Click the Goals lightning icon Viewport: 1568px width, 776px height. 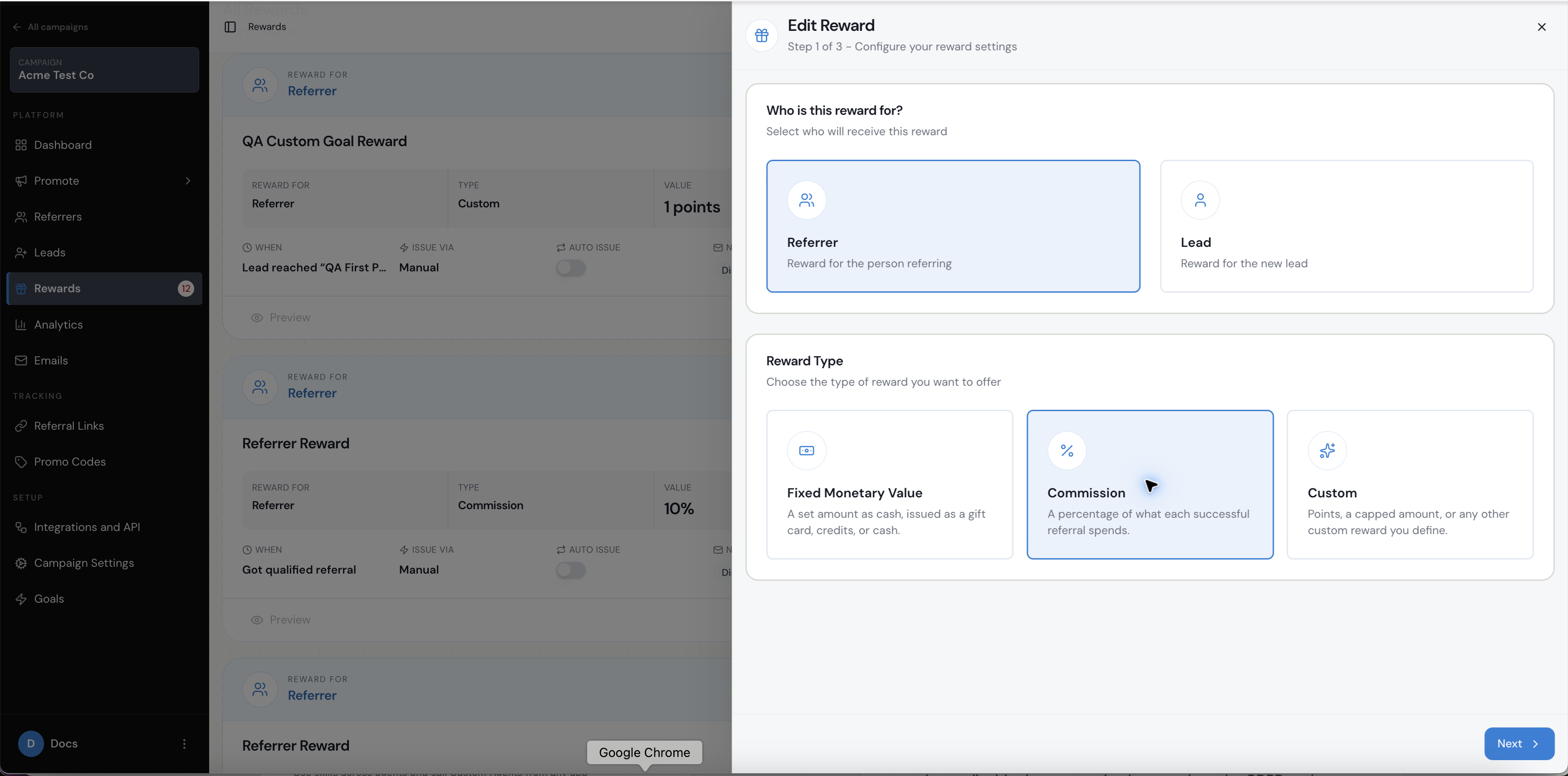point(21,599)
